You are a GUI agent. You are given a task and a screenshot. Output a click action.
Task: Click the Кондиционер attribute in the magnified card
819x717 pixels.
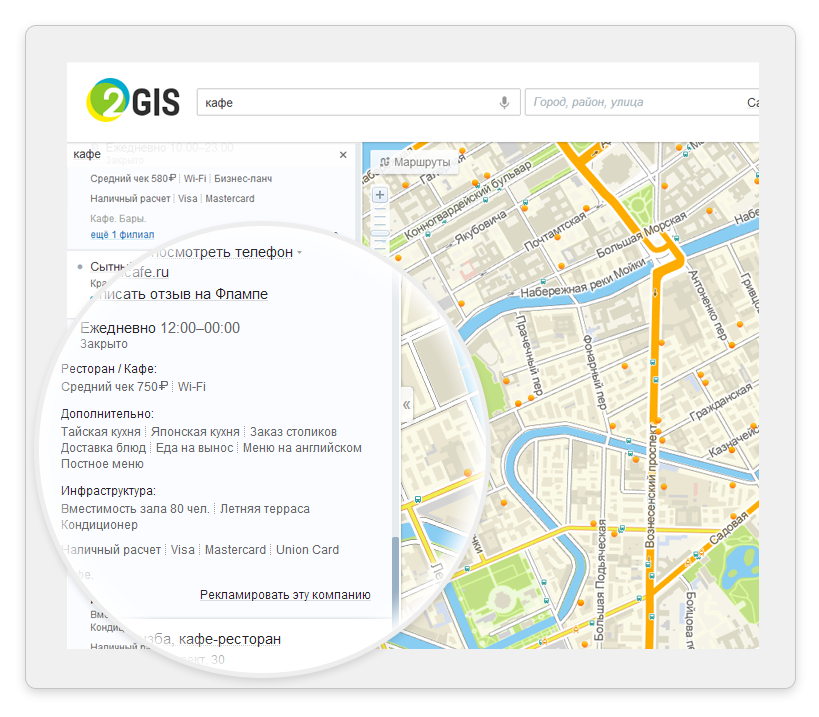coord(99,525)
